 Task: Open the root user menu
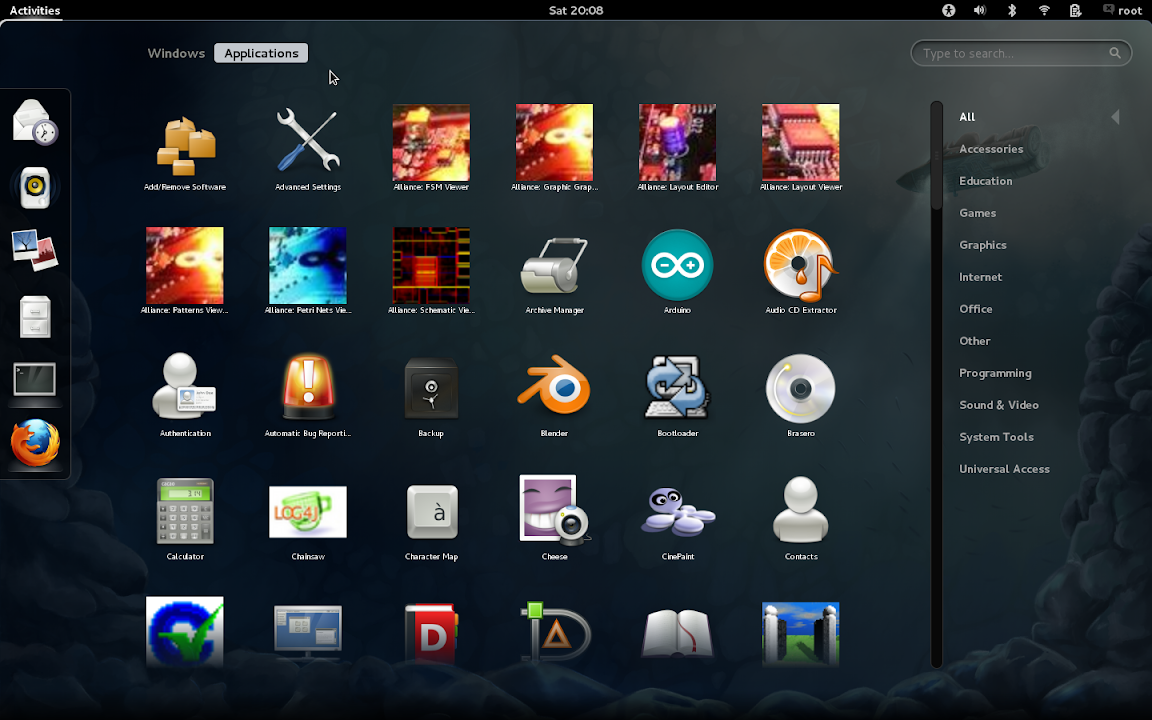pyautogui.click(x=1122, y=10)
